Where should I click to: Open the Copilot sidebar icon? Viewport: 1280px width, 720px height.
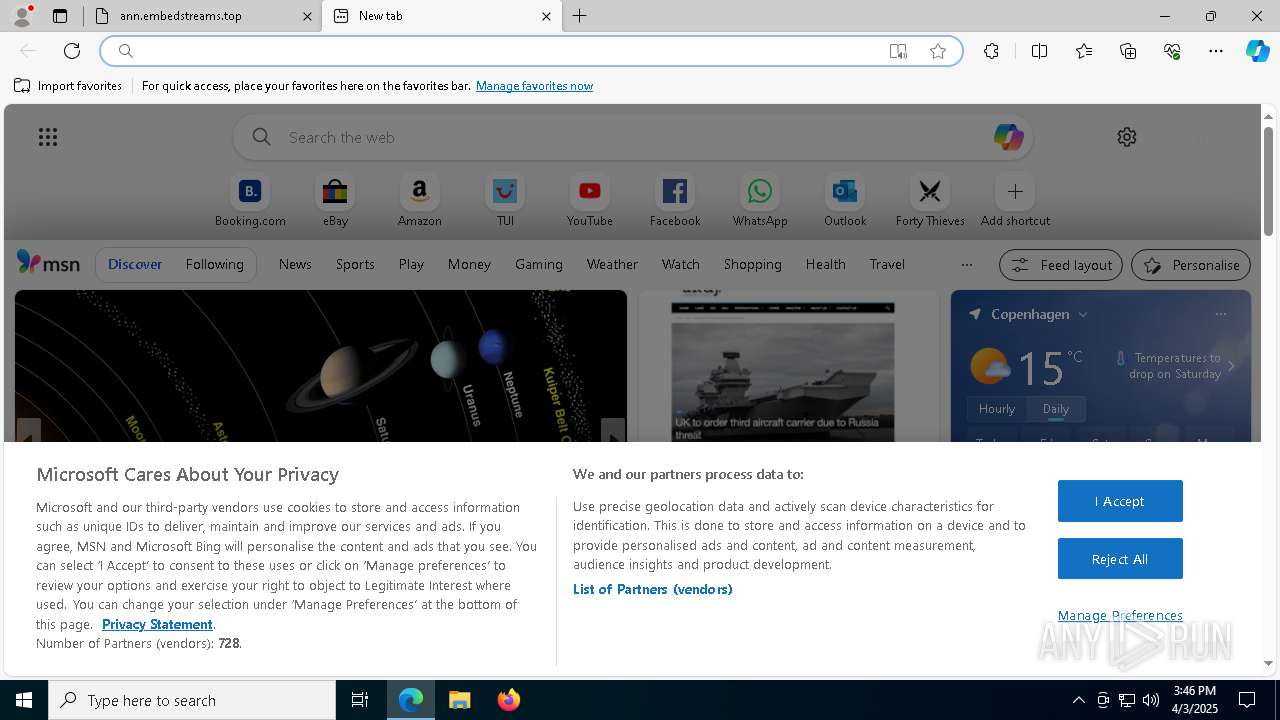pos(1258,51)
